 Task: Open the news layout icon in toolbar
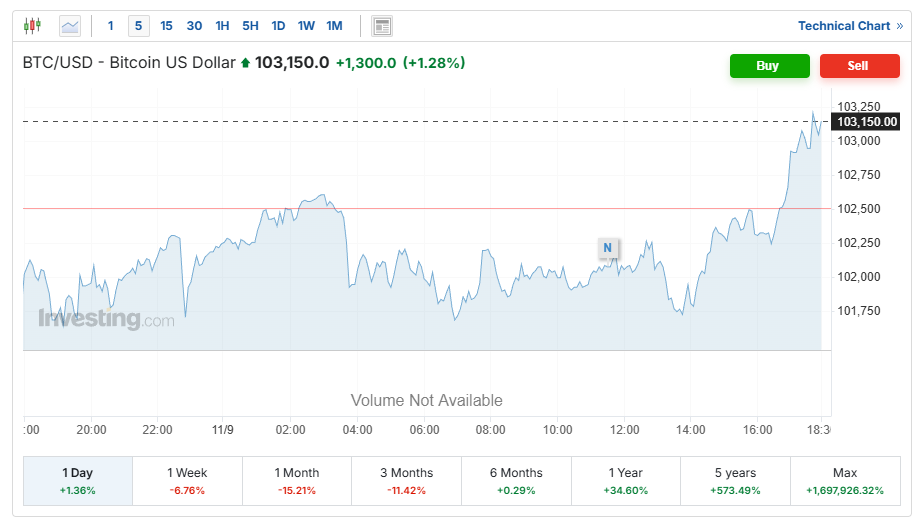pyautogui.click(x=381, y=26)
